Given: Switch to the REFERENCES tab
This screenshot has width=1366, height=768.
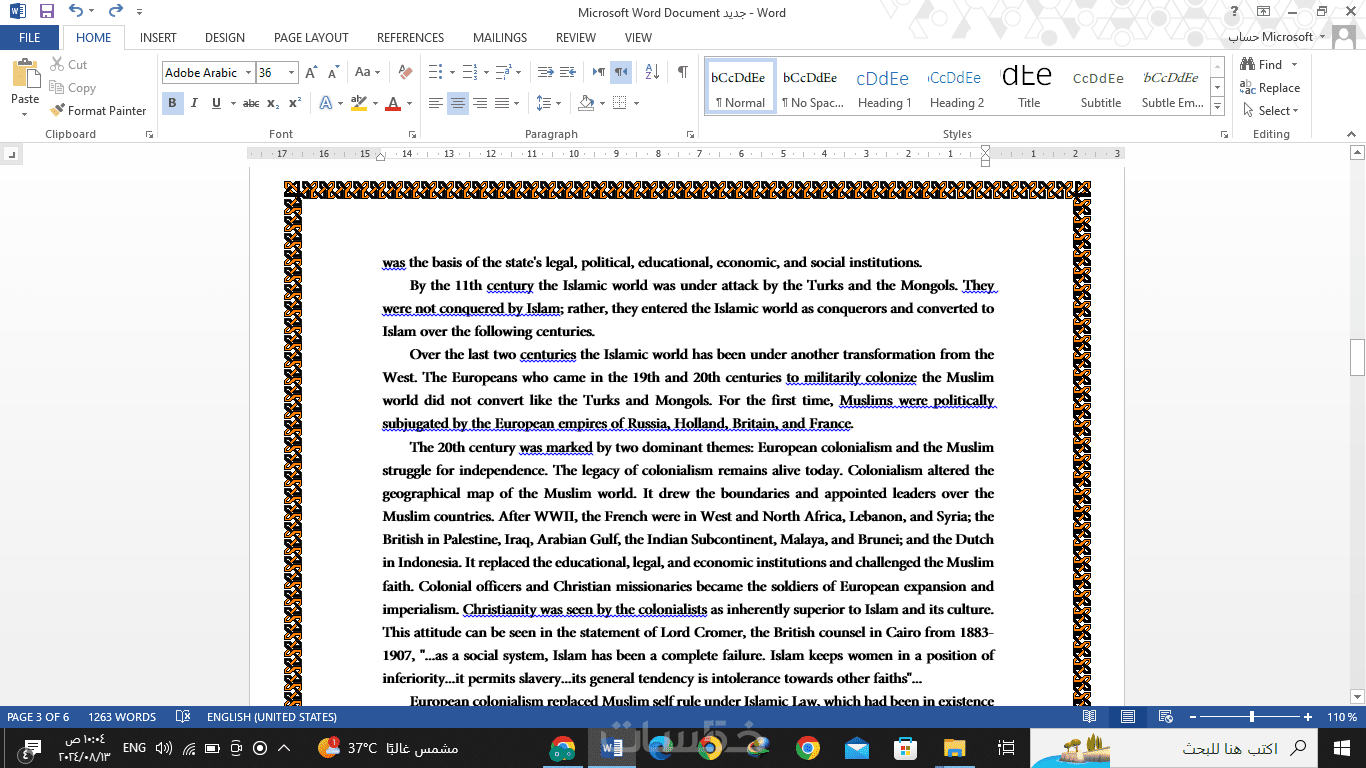Looking at the screenshot, I should click(x=410, y=38).
